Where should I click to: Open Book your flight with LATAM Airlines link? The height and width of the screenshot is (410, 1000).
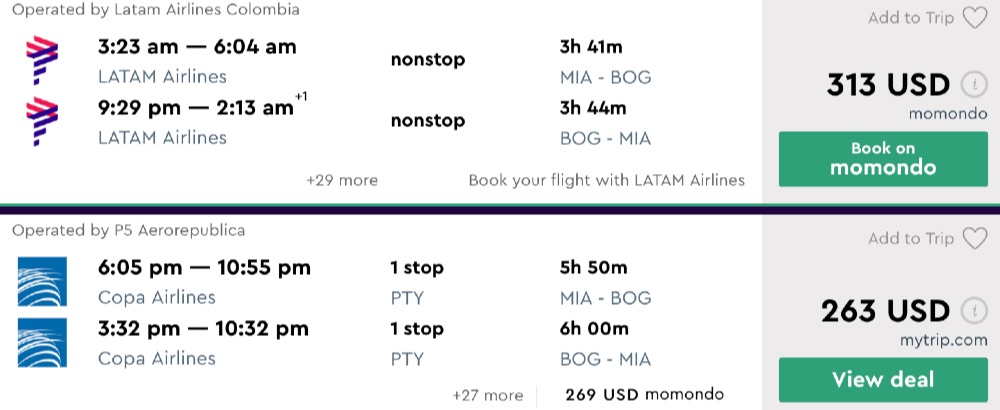(x=607, y=181)
